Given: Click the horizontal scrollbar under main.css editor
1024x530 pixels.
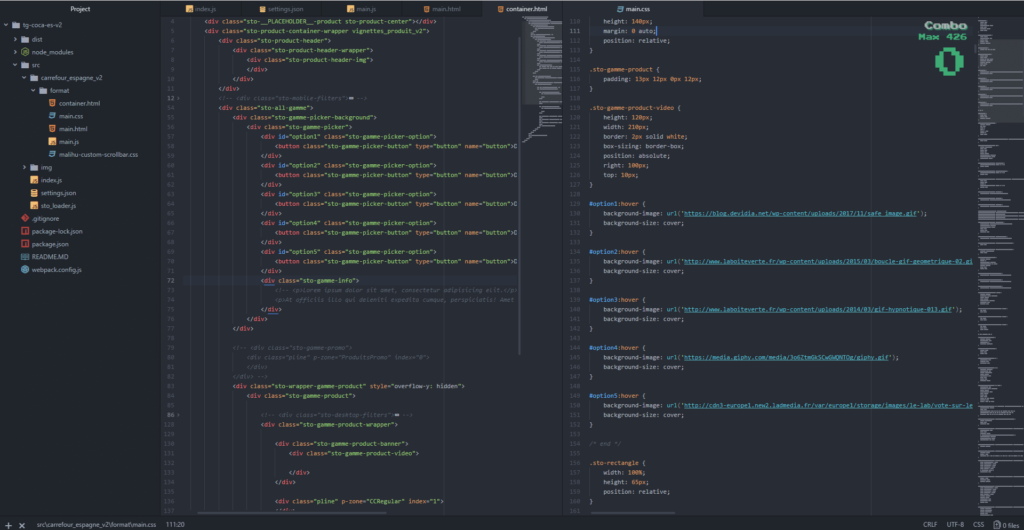Looking at the screenshot, I should click(x=632, y=514).
